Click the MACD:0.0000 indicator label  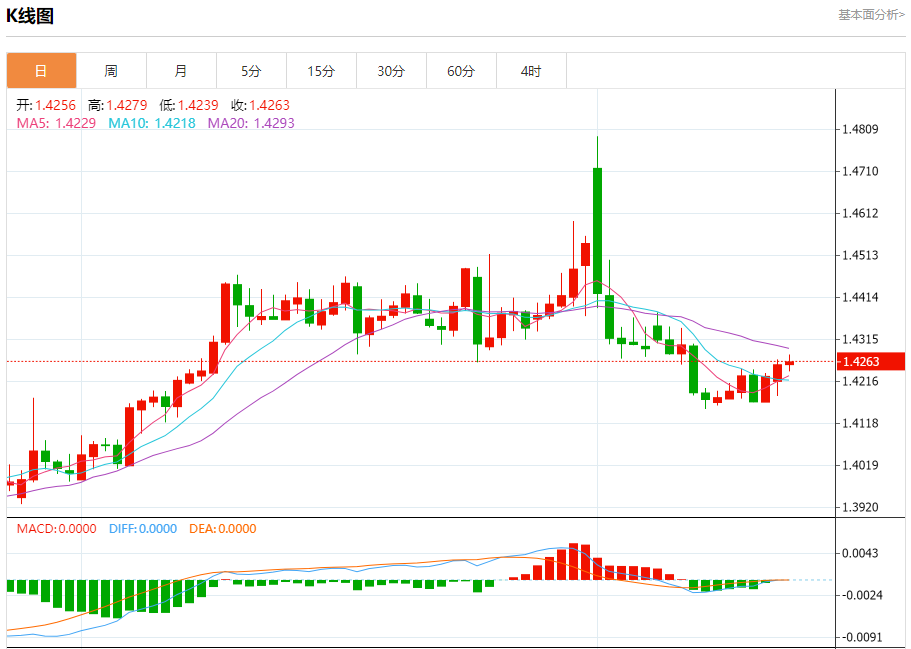tap(56, 529)
